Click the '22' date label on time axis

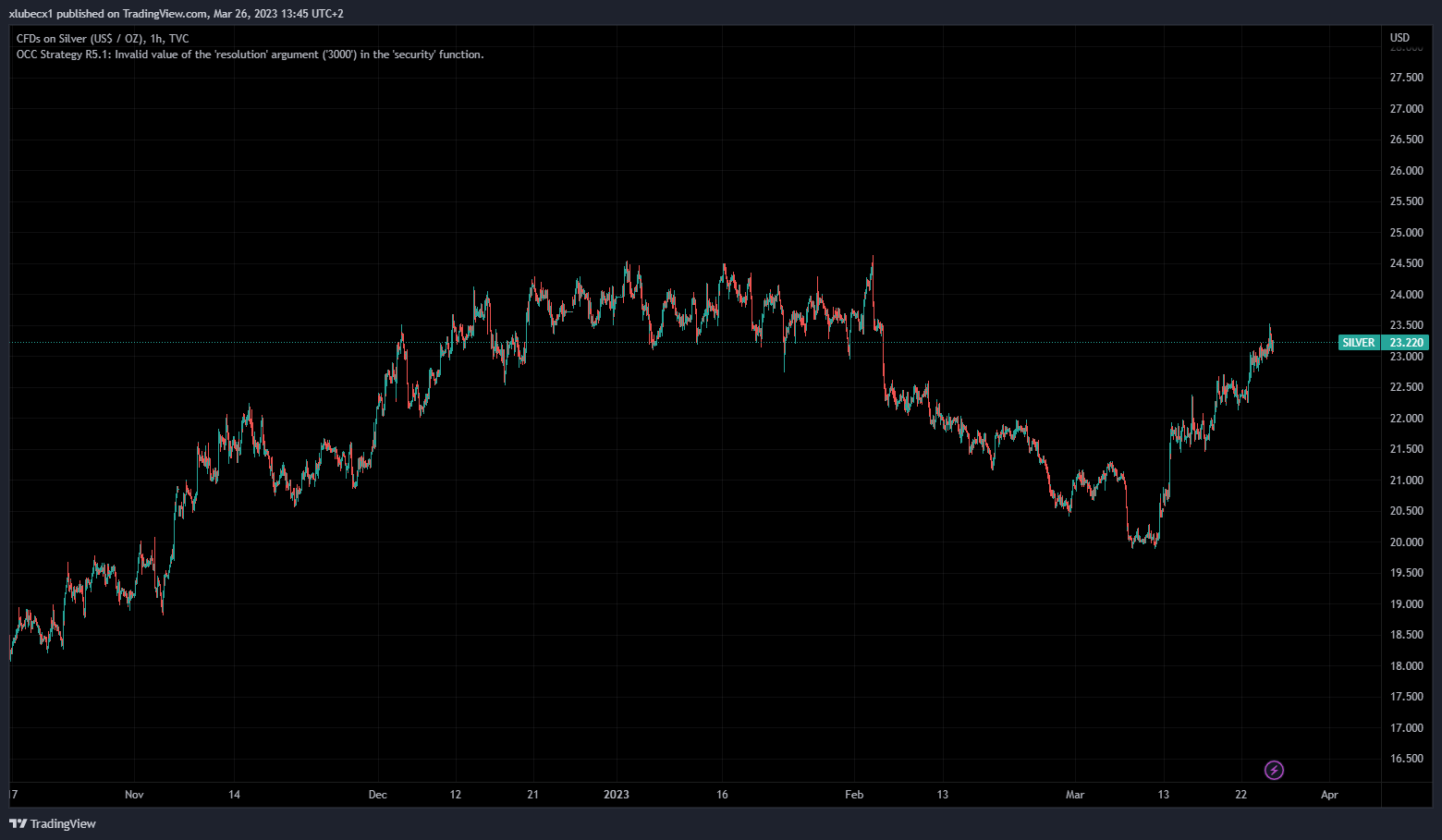coord(1240,795)
